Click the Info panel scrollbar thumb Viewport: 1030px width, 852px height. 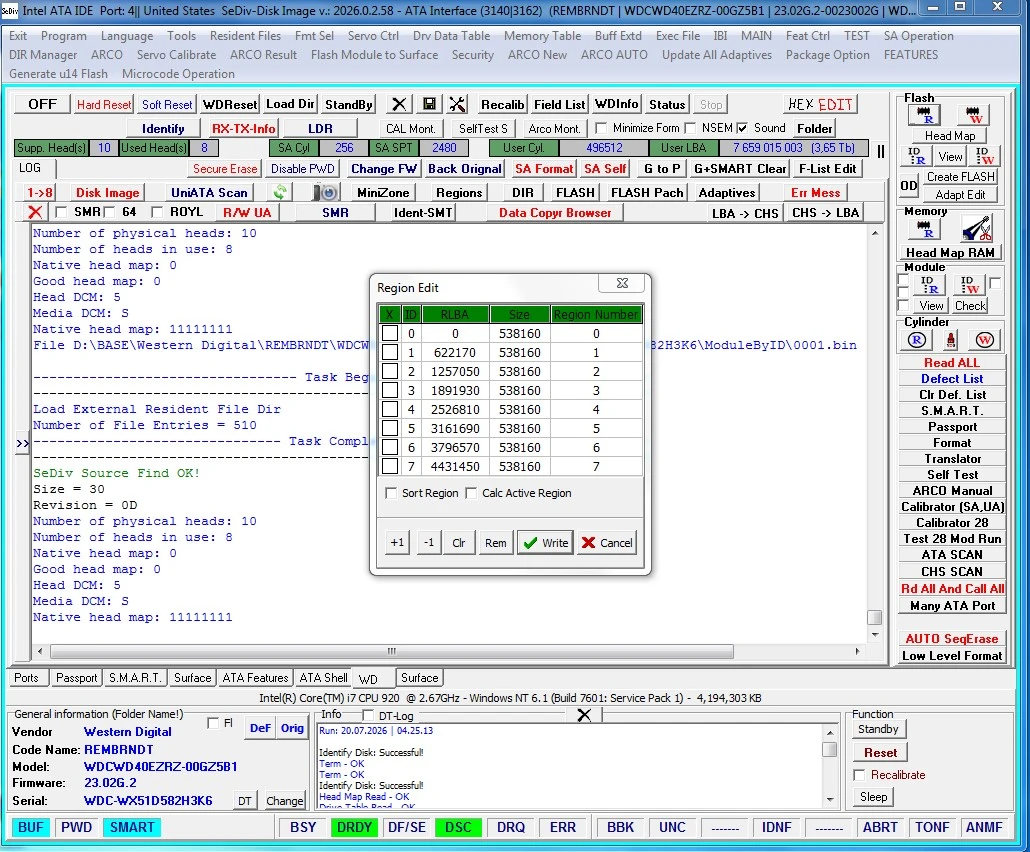click(830, 750)
